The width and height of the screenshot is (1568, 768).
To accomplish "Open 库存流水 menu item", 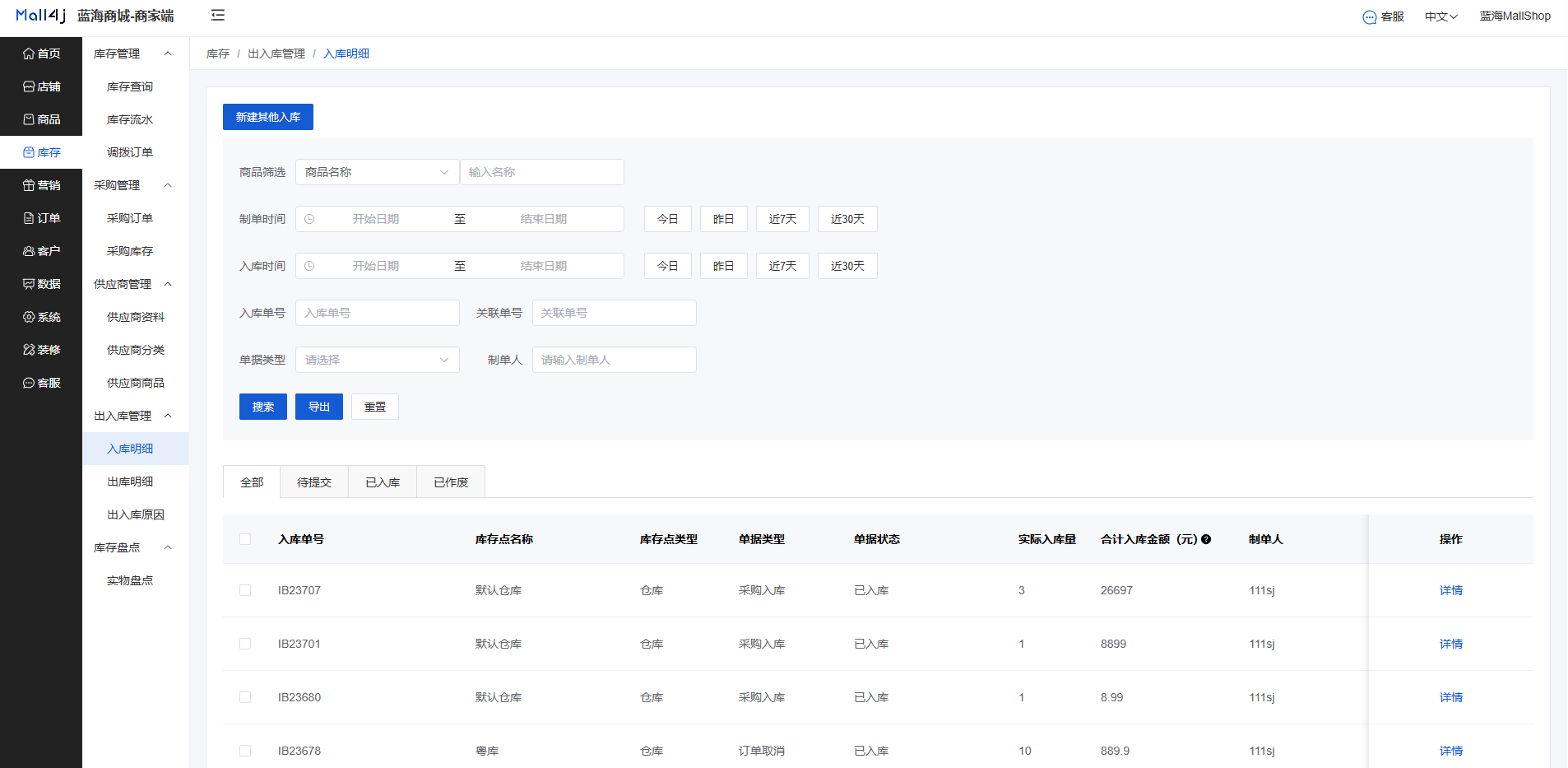I will (136, 119).
